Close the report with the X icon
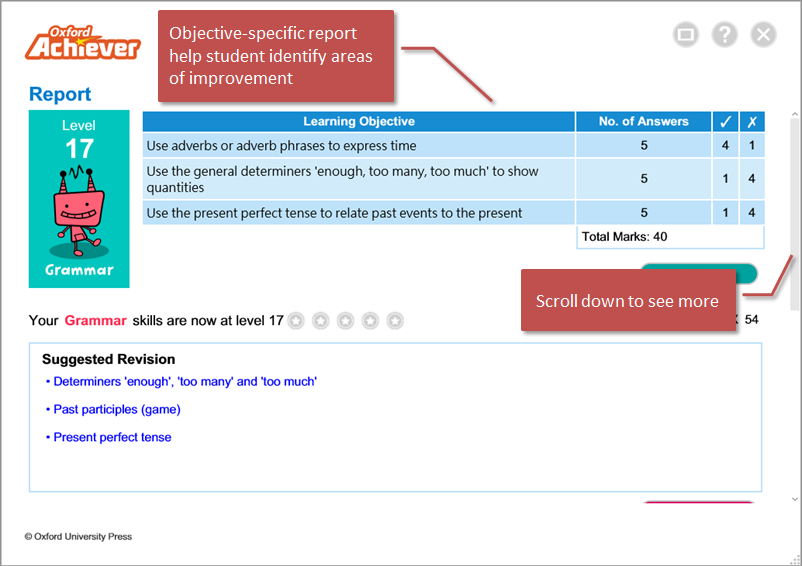Viewport: 802px width, 566px height. click(x=763, y=34)
